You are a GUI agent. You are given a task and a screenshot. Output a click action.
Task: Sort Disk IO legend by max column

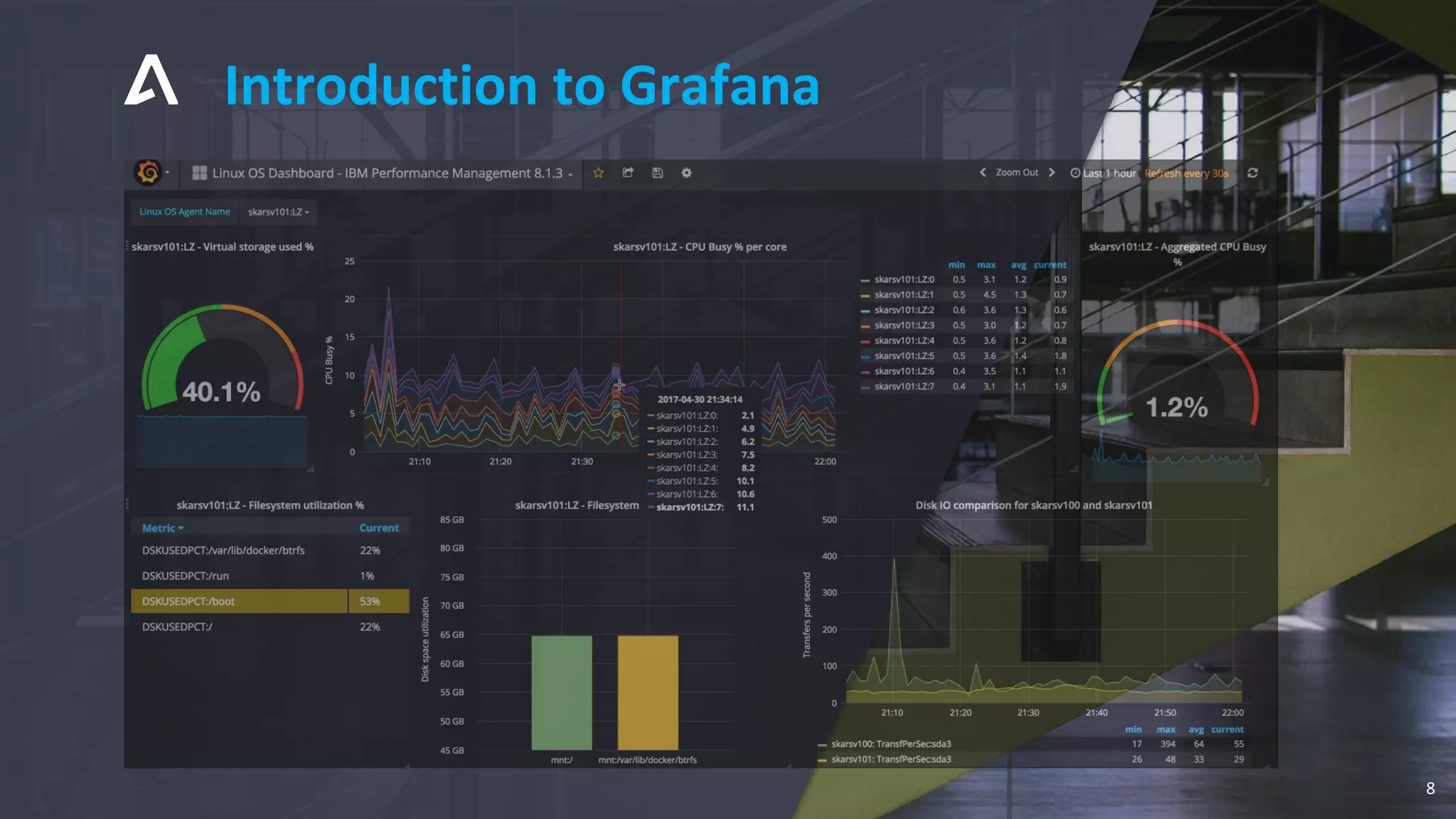[x=1166, y=729]
